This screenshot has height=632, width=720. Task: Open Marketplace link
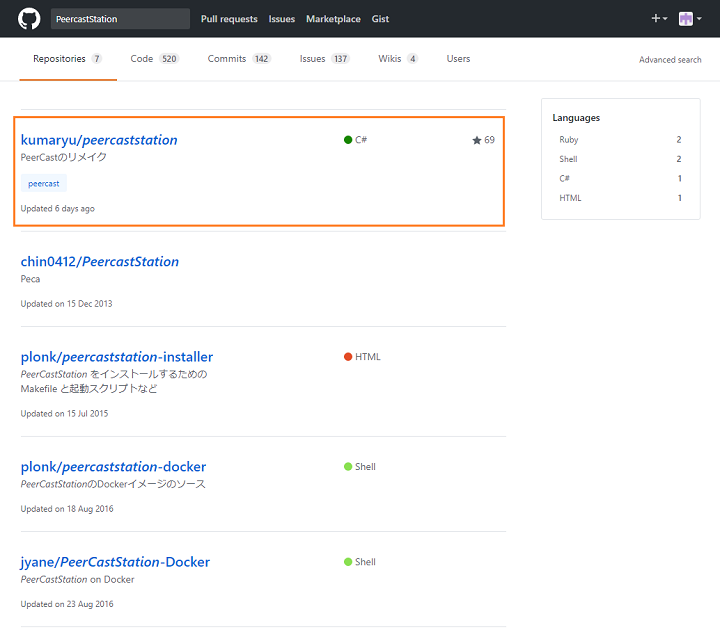click(333, 19)
